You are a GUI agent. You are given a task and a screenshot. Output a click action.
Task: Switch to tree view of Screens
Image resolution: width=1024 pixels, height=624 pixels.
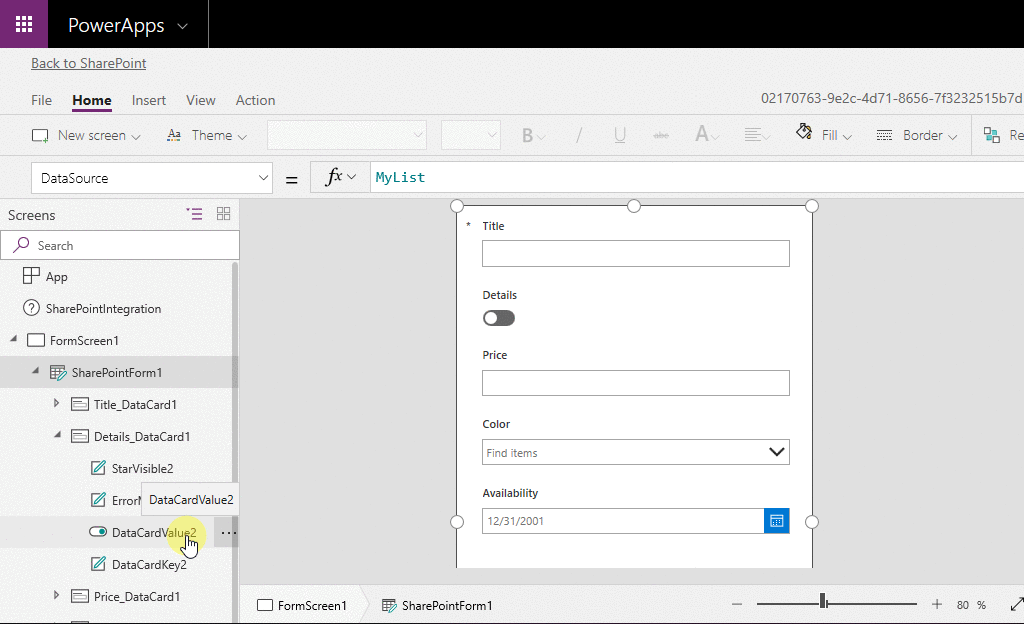click(x=194, y=214)
